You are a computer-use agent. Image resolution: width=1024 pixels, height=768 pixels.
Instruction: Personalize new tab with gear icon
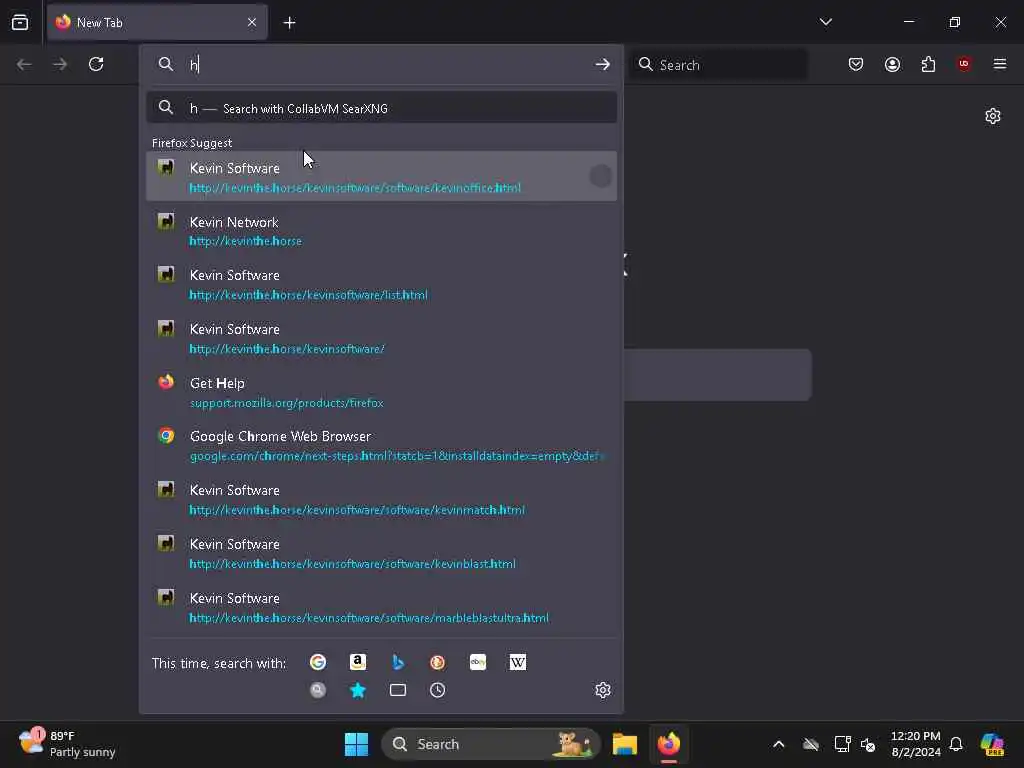[993, 116]
